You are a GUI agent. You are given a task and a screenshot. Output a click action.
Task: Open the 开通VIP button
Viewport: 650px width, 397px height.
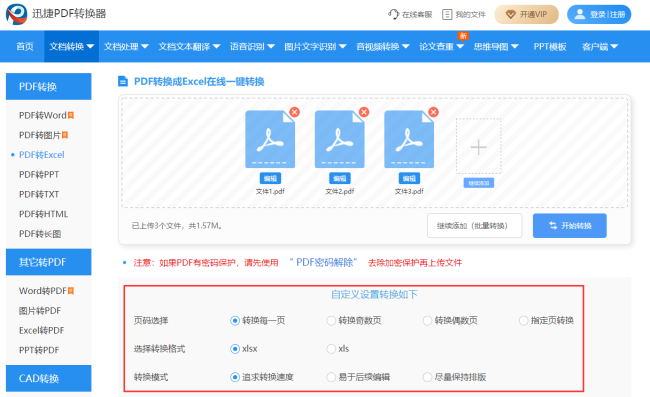526,15
